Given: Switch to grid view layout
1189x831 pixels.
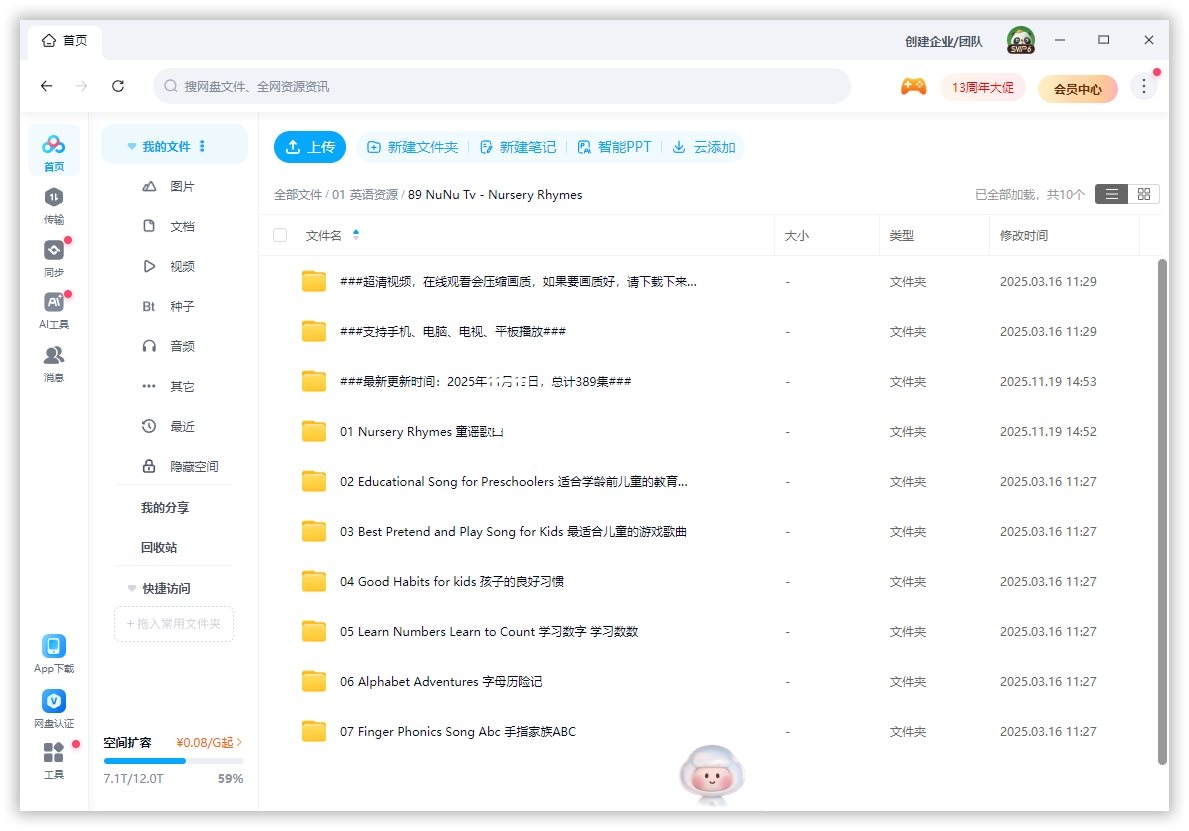Looking at the screenshot, I should point(1143,194).
